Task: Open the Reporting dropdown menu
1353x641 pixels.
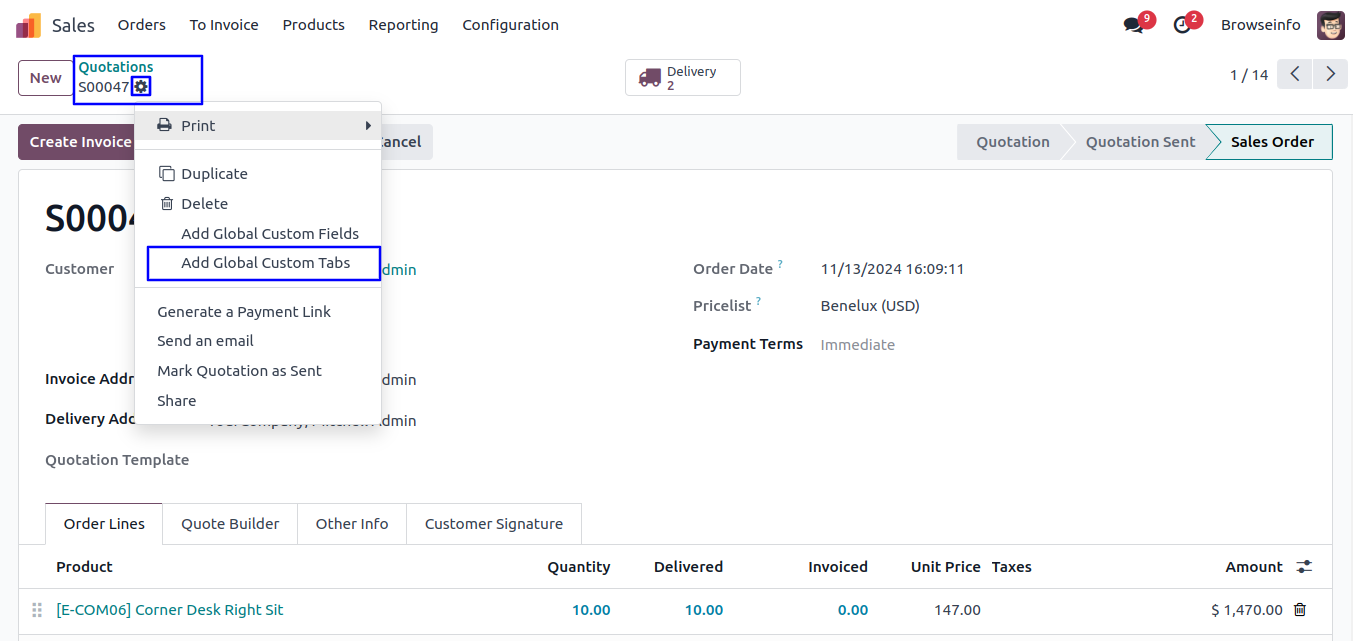Action: pyautogui.click(x=403, y=25)
